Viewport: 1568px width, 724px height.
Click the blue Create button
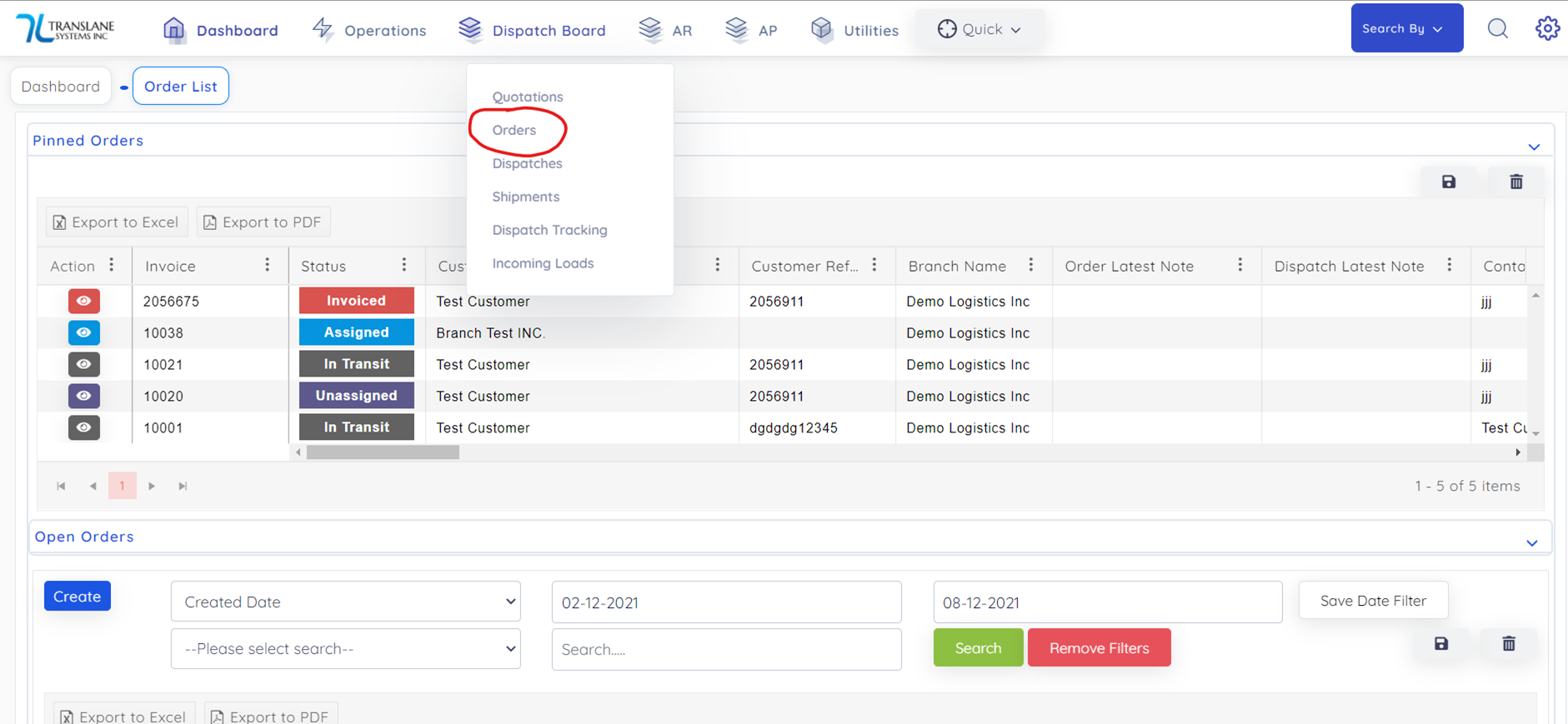(77, 597)
